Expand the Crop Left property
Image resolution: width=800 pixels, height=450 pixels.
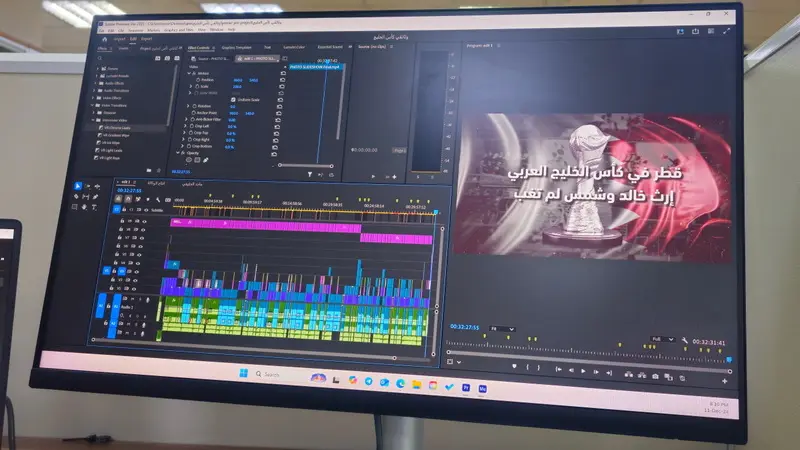click(186, 126)
